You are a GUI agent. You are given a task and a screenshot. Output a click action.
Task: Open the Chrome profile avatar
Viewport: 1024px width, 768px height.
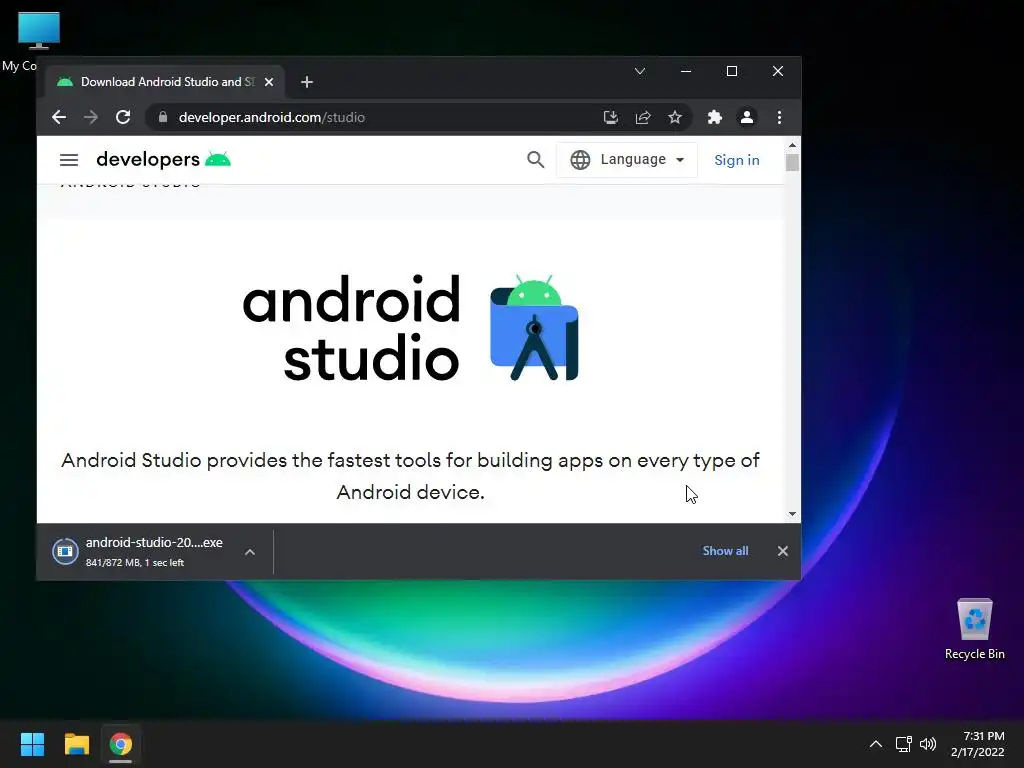746,118
